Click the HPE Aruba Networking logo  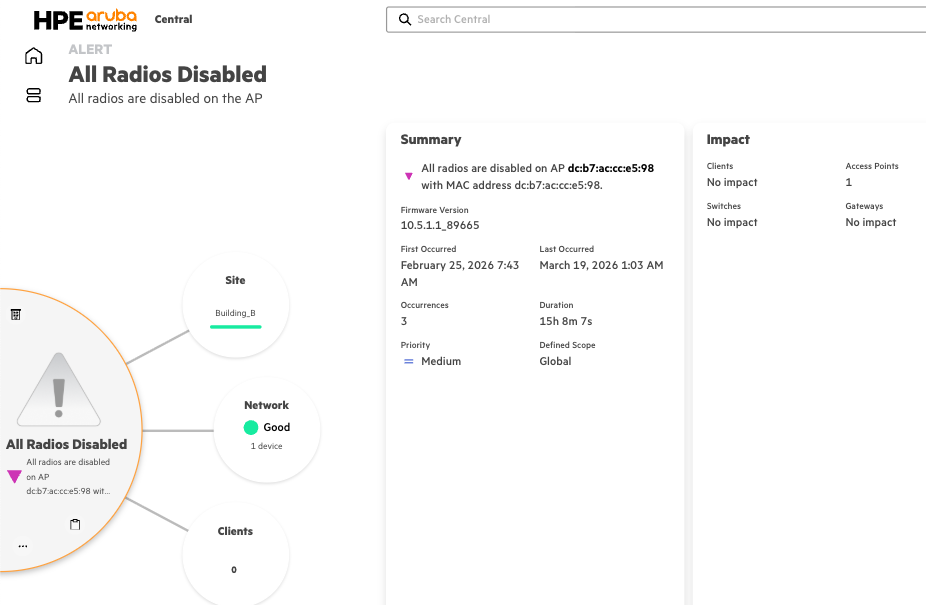click(85, 19)
